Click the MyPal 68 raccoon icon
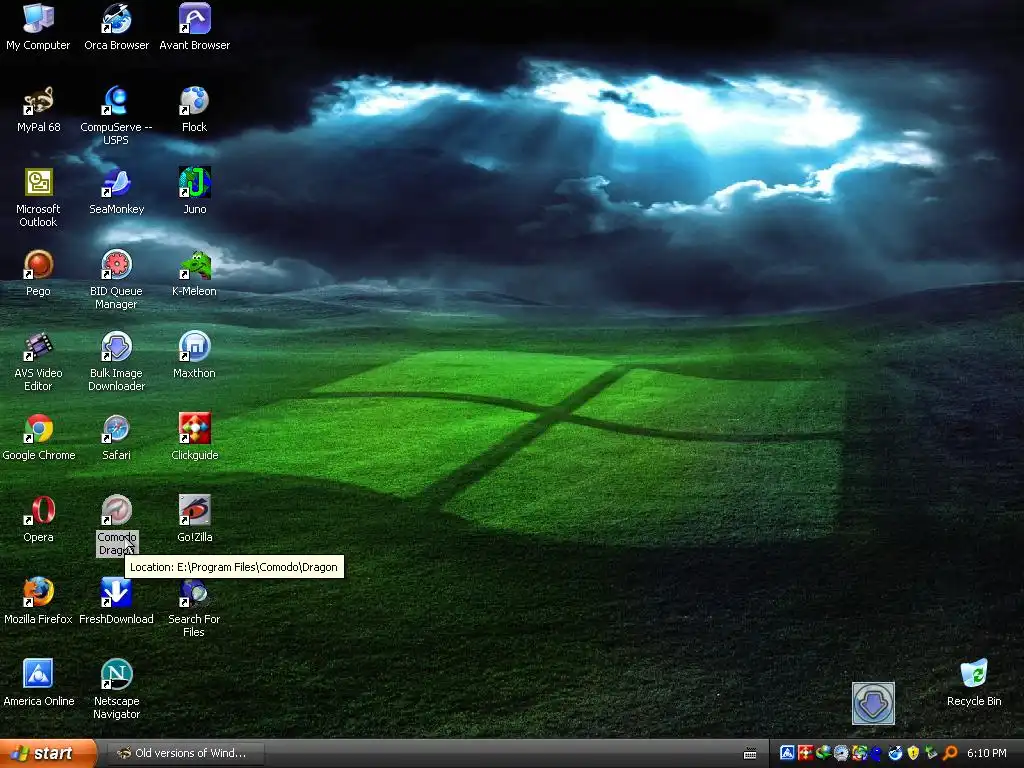 tap(38, 101)
